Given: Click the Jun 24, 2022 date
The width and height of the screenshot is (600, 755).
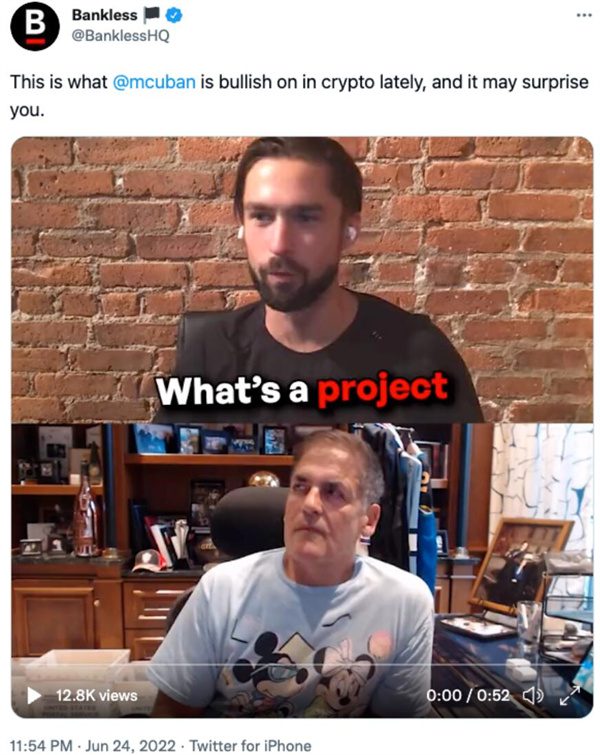Looking at the screenshot, I should point(130,745).
